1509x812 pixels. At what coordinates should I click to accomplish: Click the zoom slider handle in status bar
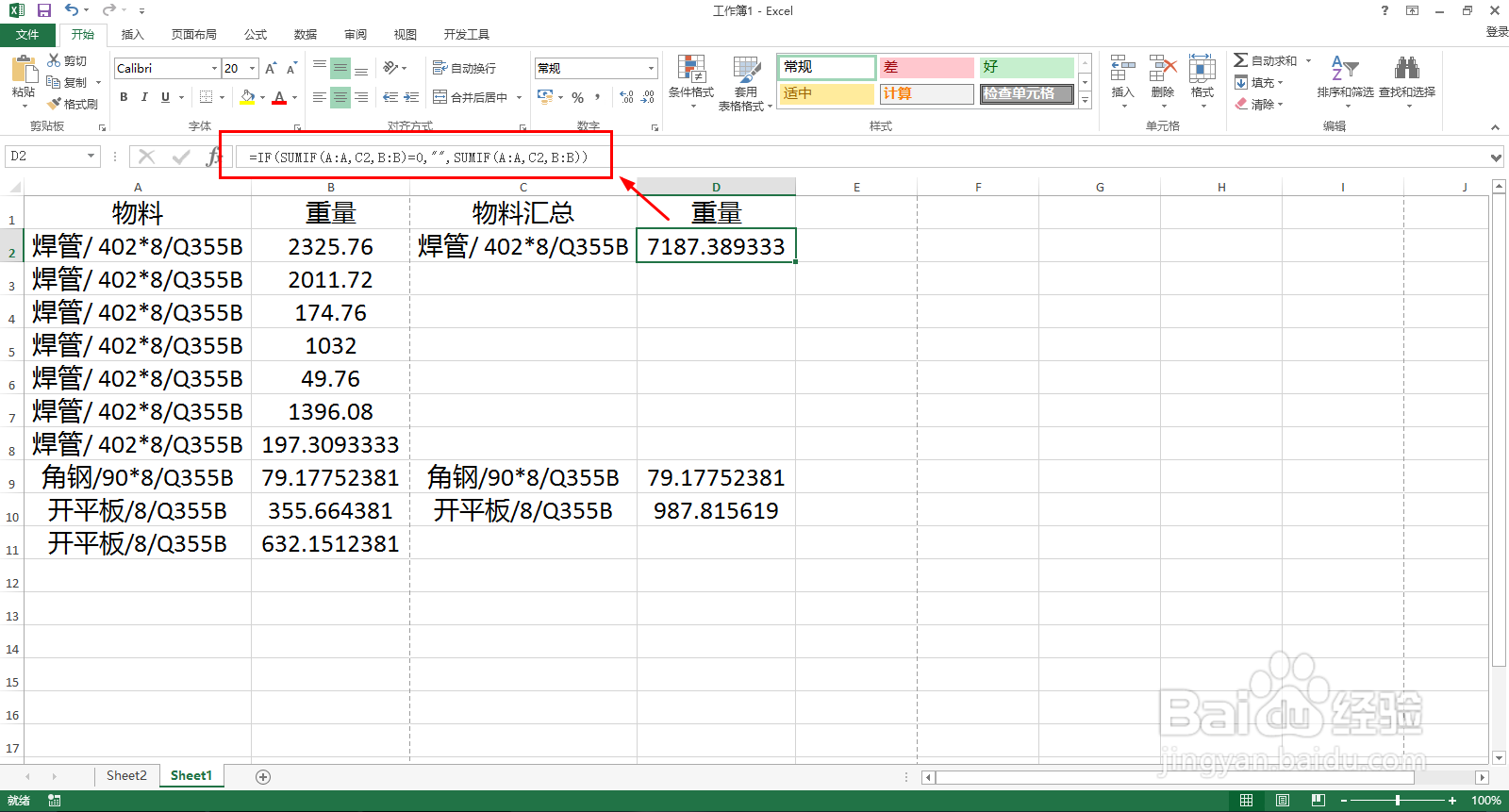[x=1397, y=801]
